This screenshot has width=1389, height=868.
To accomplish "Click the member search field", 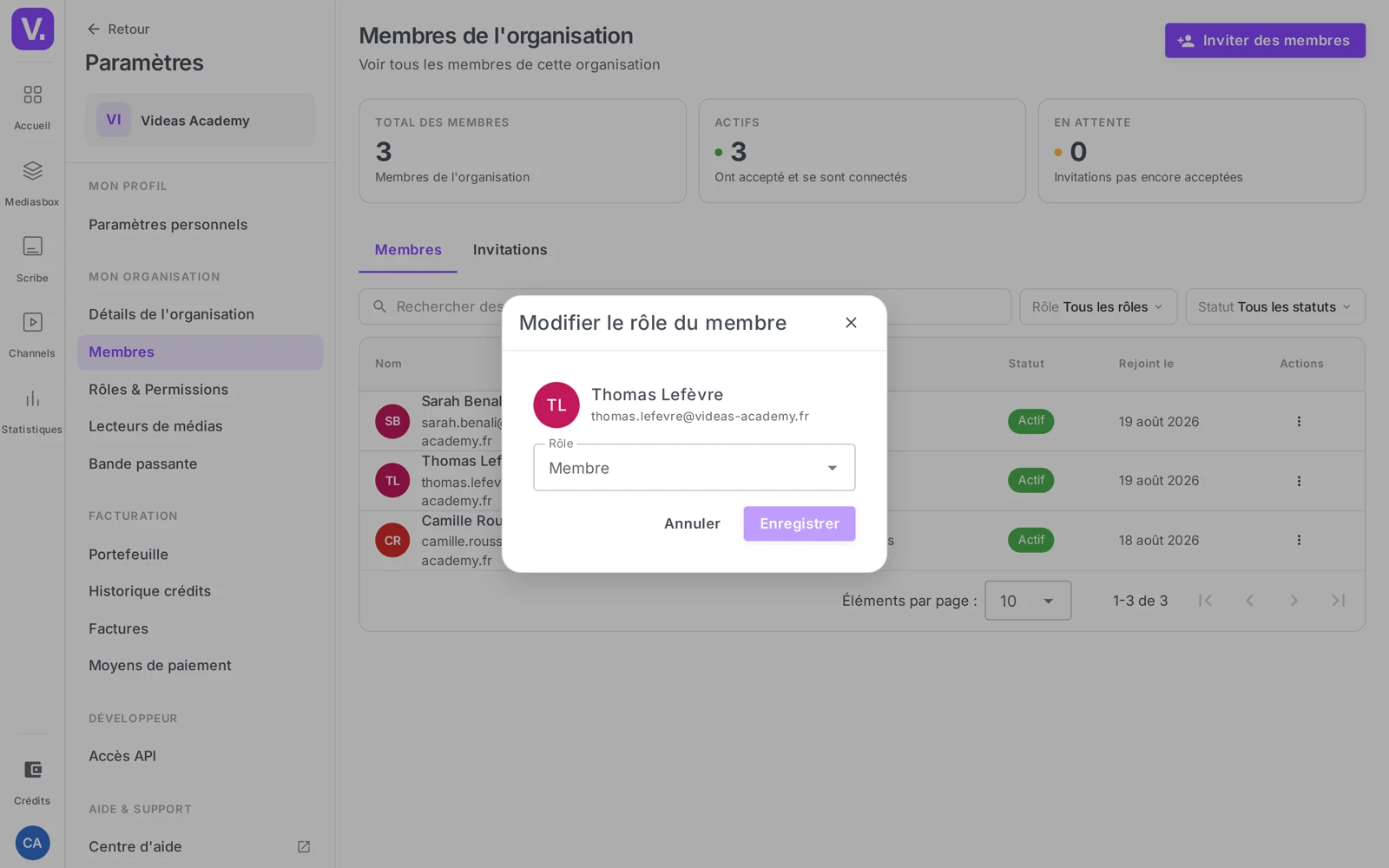I will point(685,307).
